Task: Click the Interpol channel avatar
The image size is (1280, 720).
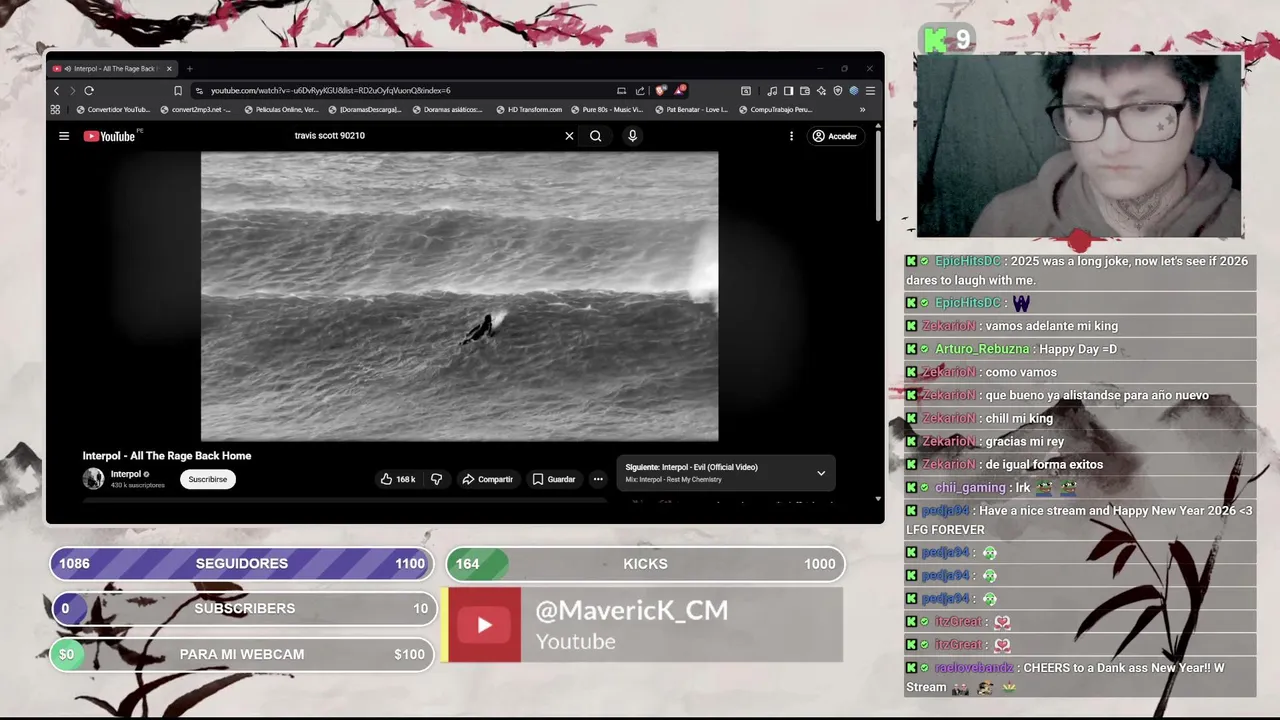Action: pyautogui.click(x=93, y=479)
